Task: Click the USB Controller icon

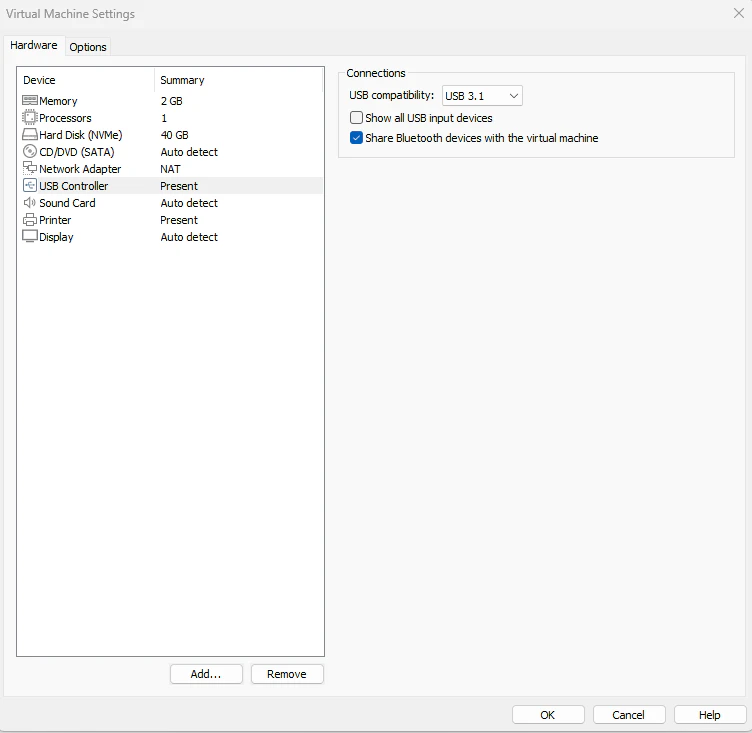Action: tap(30, 186)
